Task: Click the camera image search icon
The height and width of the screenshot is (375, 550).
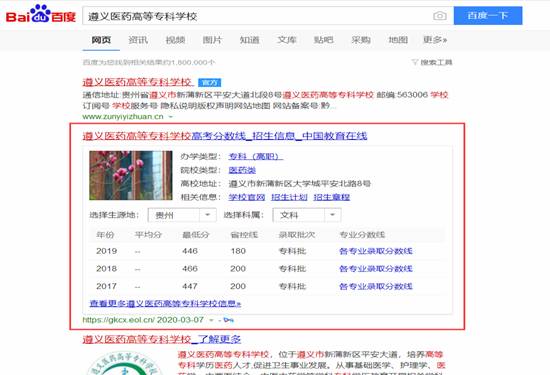Action: coord(440,16)
